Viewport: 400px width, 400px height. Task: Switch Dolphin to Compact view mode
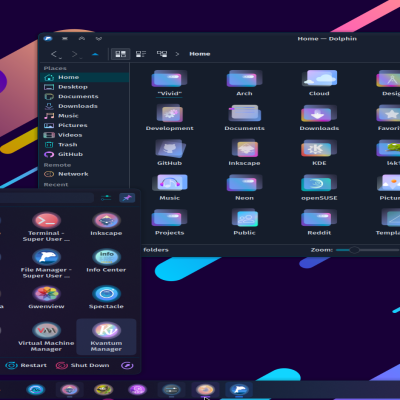141,54
